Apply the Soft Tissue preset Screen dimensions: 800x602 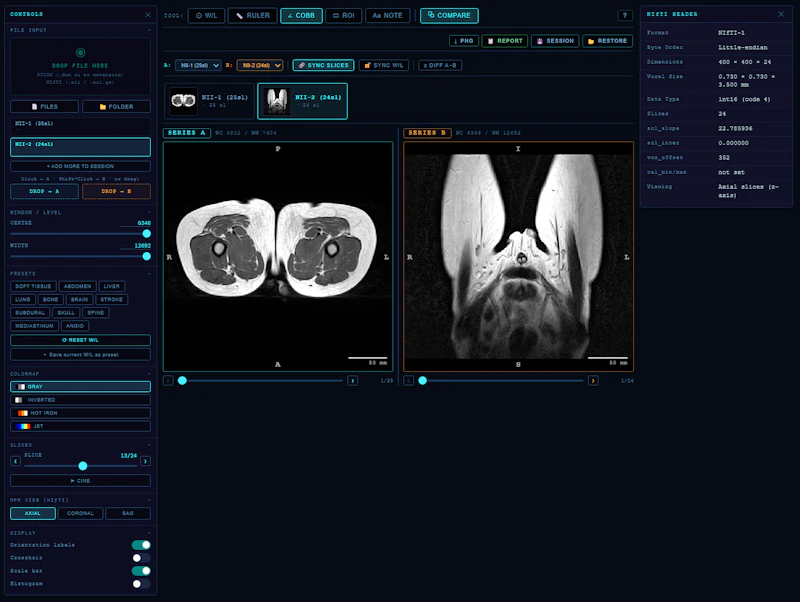(x=33, y=286)
